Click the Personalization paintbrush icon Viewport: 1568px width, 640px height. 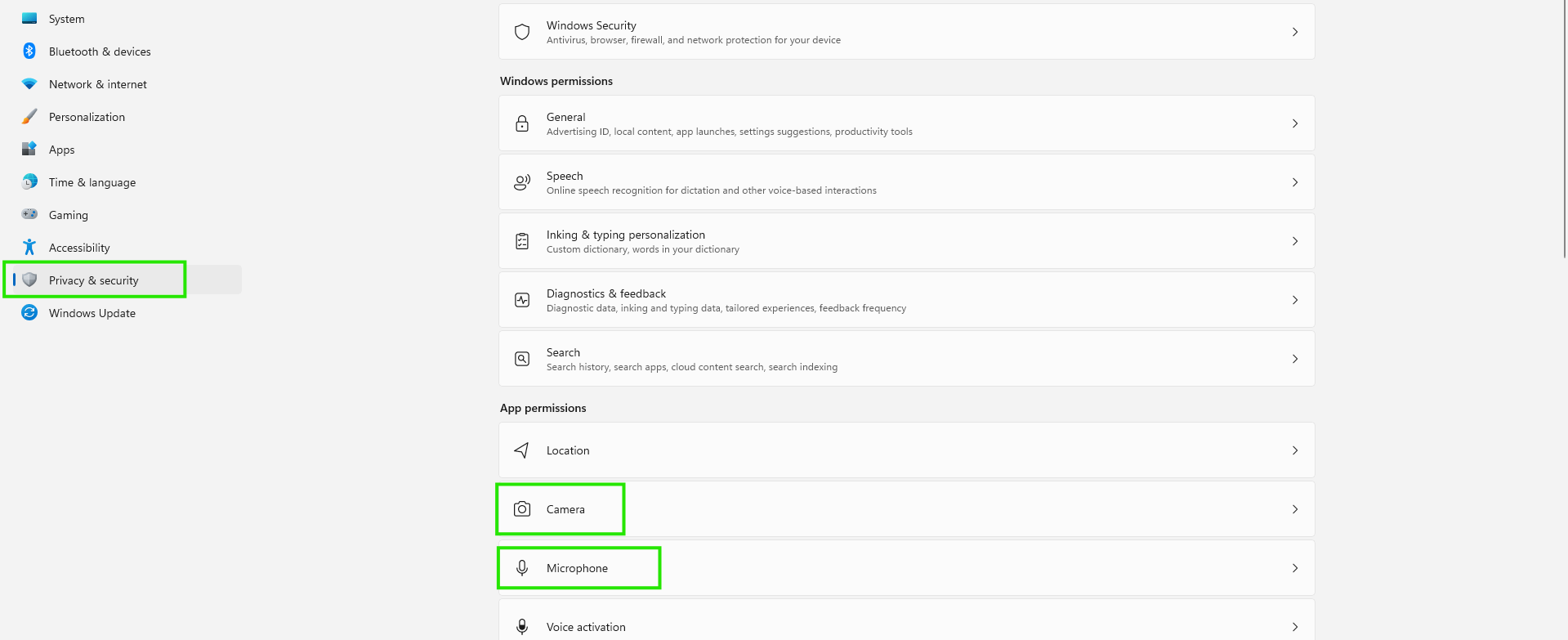coord(29,116)
